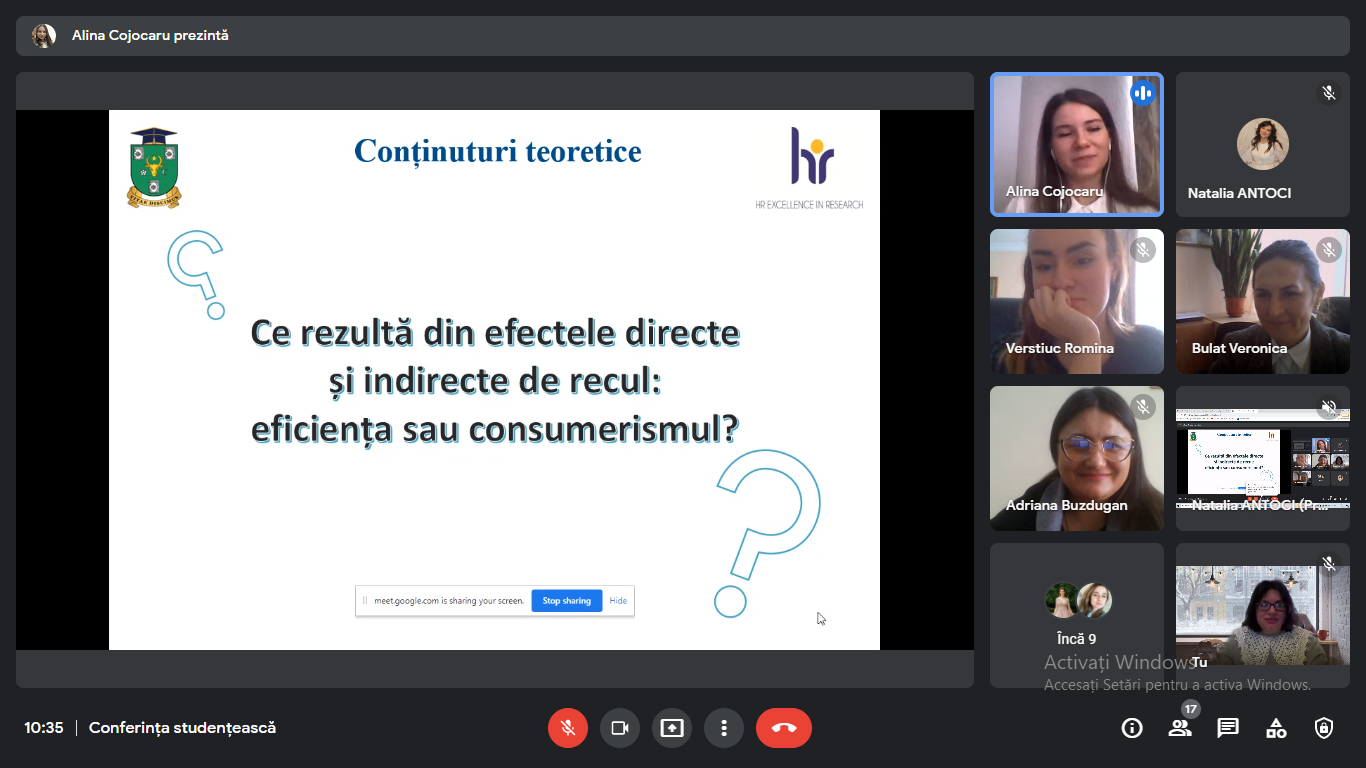Unmute the microphone in the bottom bar
This screenshot has width=1366, height=768.
(568, 728)
